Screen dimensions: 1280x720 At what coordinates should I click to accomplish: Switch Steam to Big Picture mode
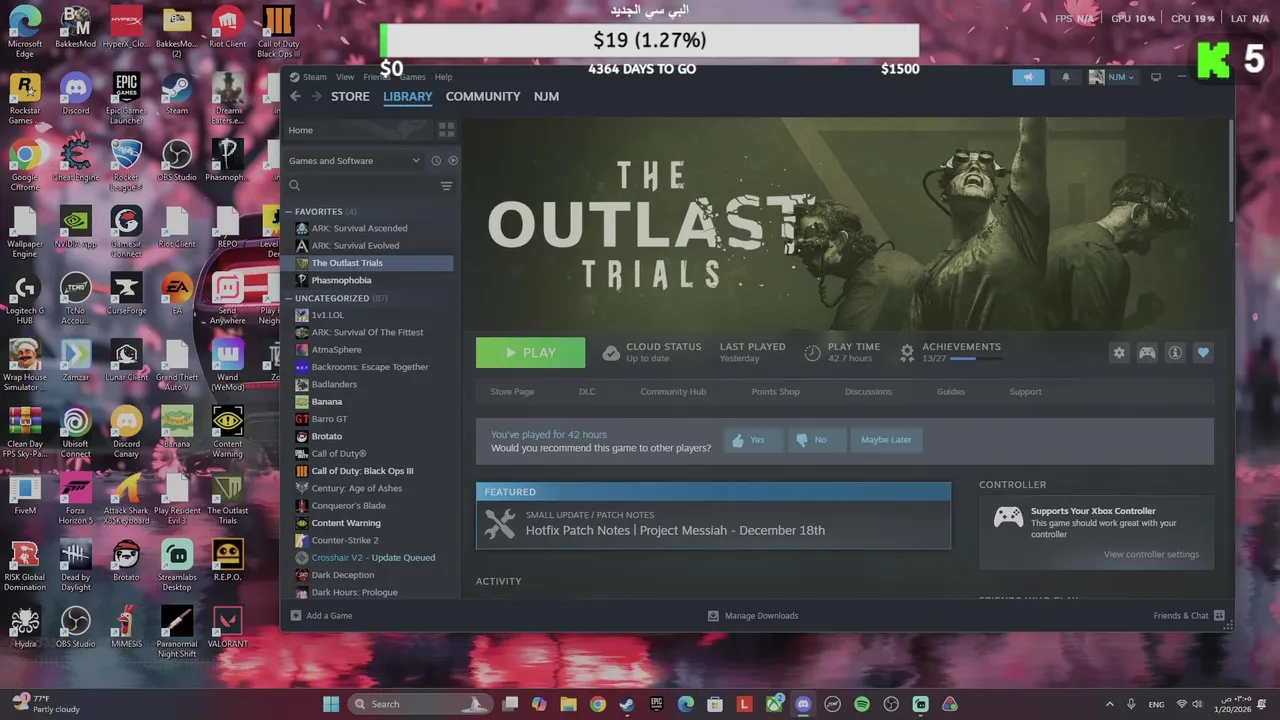click(1156, 77)
